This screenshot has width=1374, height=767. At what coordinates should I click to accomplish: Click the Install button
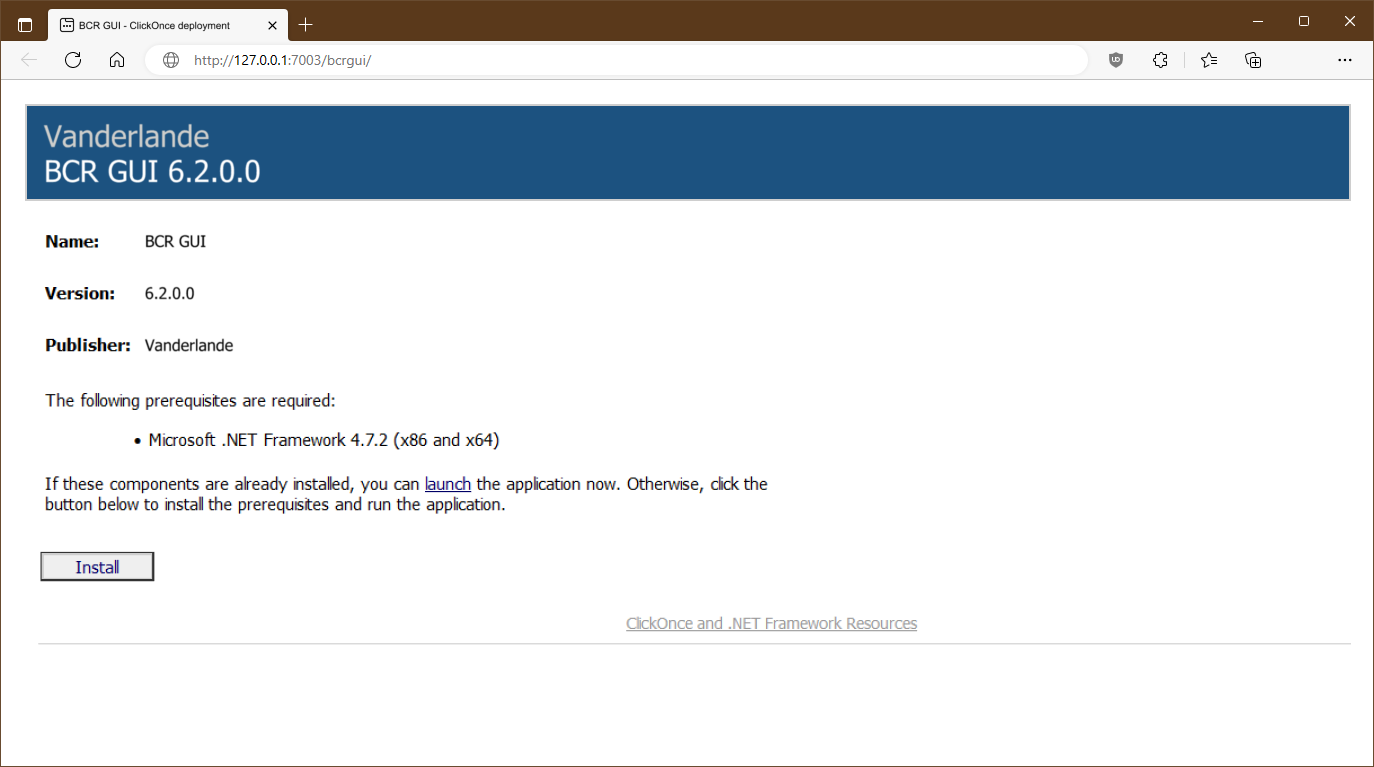pyautogui.click(x=97, y=567)
